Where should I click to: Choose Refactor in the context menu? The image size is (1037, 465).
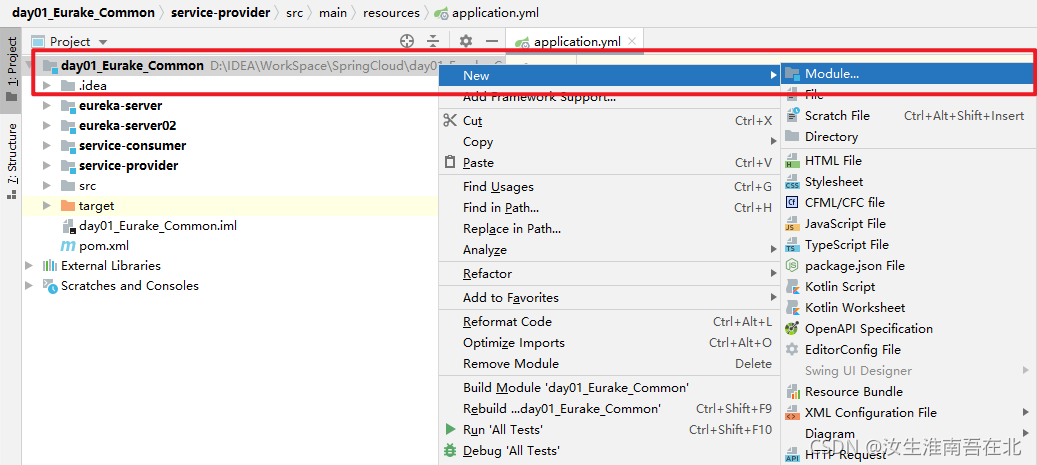tap(487, 274)
